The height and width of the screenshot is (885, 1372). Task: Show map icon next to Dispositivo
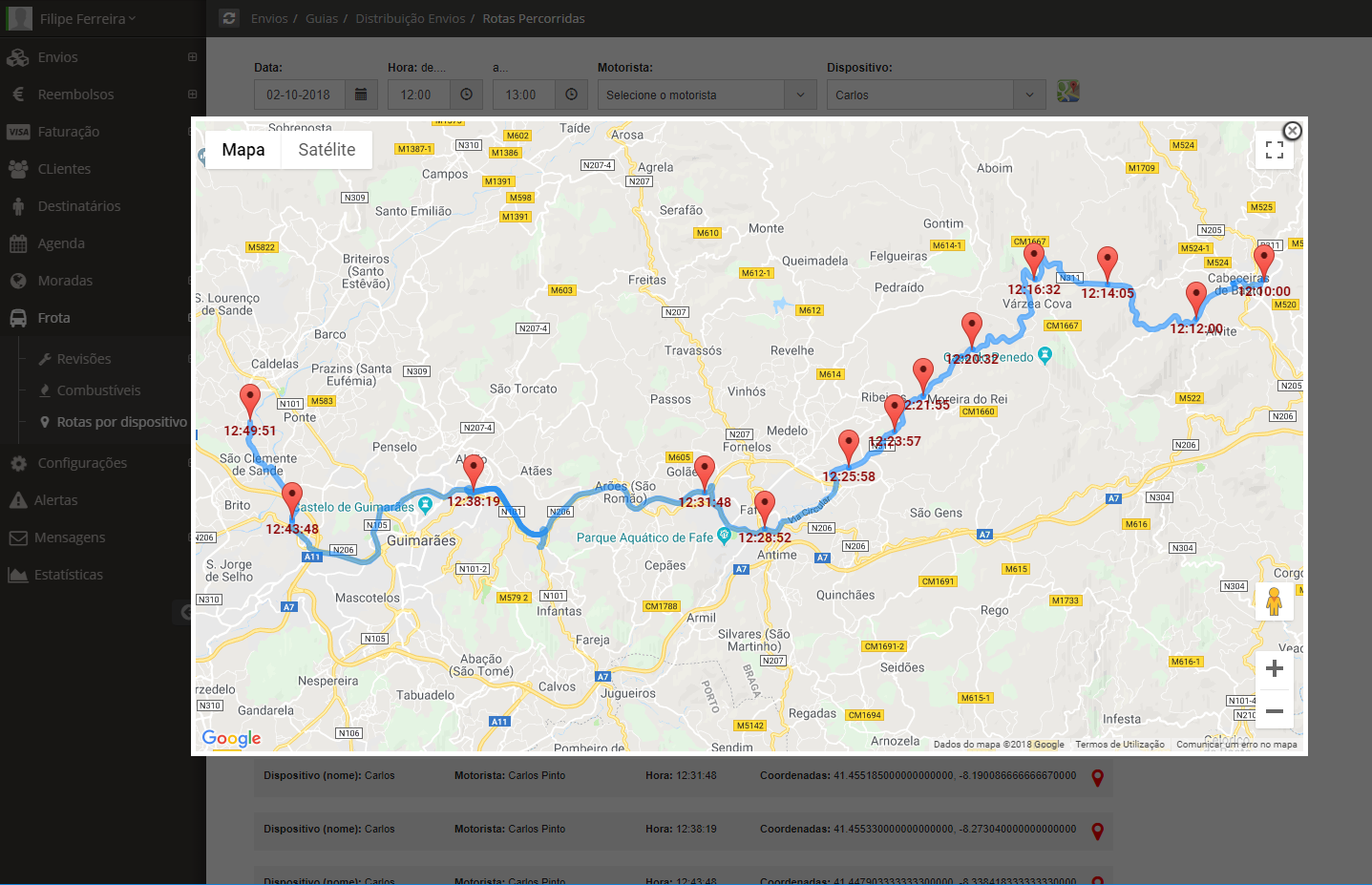1068,92
